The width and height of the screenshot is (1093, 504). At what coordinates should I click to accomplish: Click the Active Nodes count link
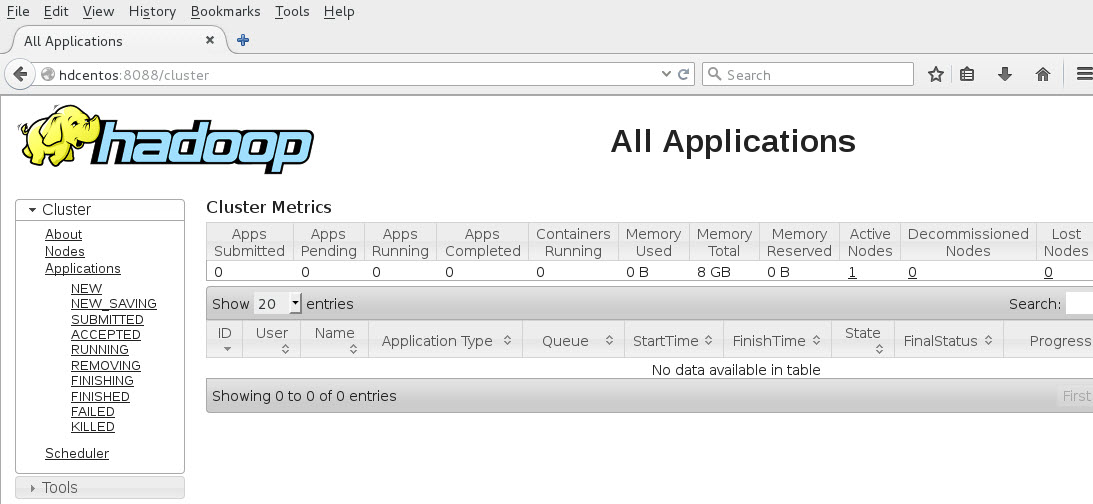pyautogui.click(x=852, y=272)
